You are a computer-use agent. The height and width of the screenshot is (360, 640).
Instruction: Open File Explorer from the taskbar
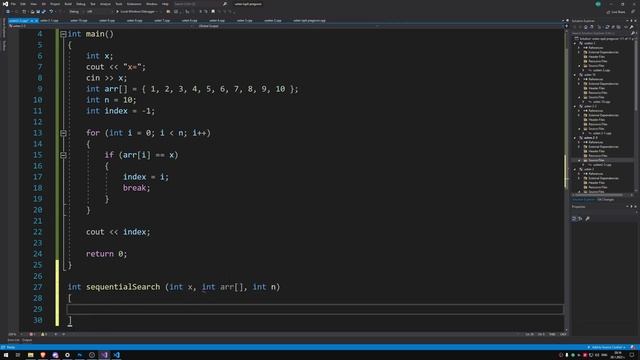pos(31,355)
